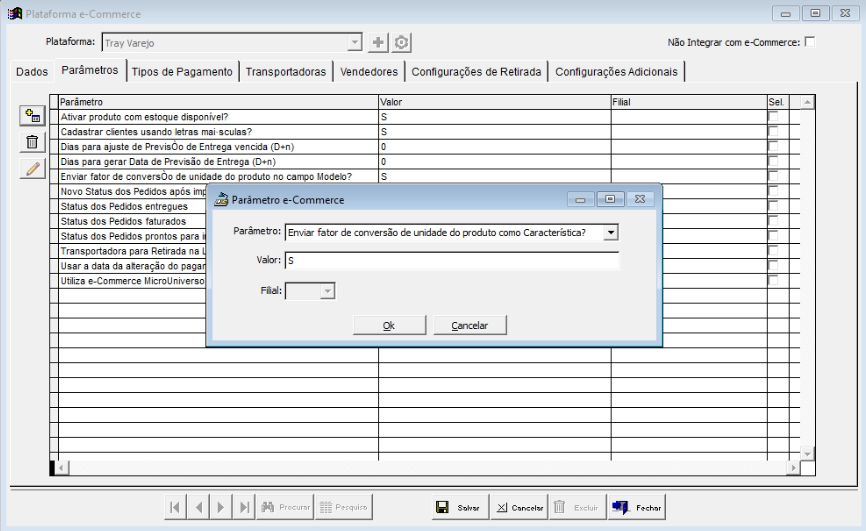Viewport: 866px width, 531px height.
Task: Click the Filial column header
Action: pyautogui.click(x=689, y=102)
